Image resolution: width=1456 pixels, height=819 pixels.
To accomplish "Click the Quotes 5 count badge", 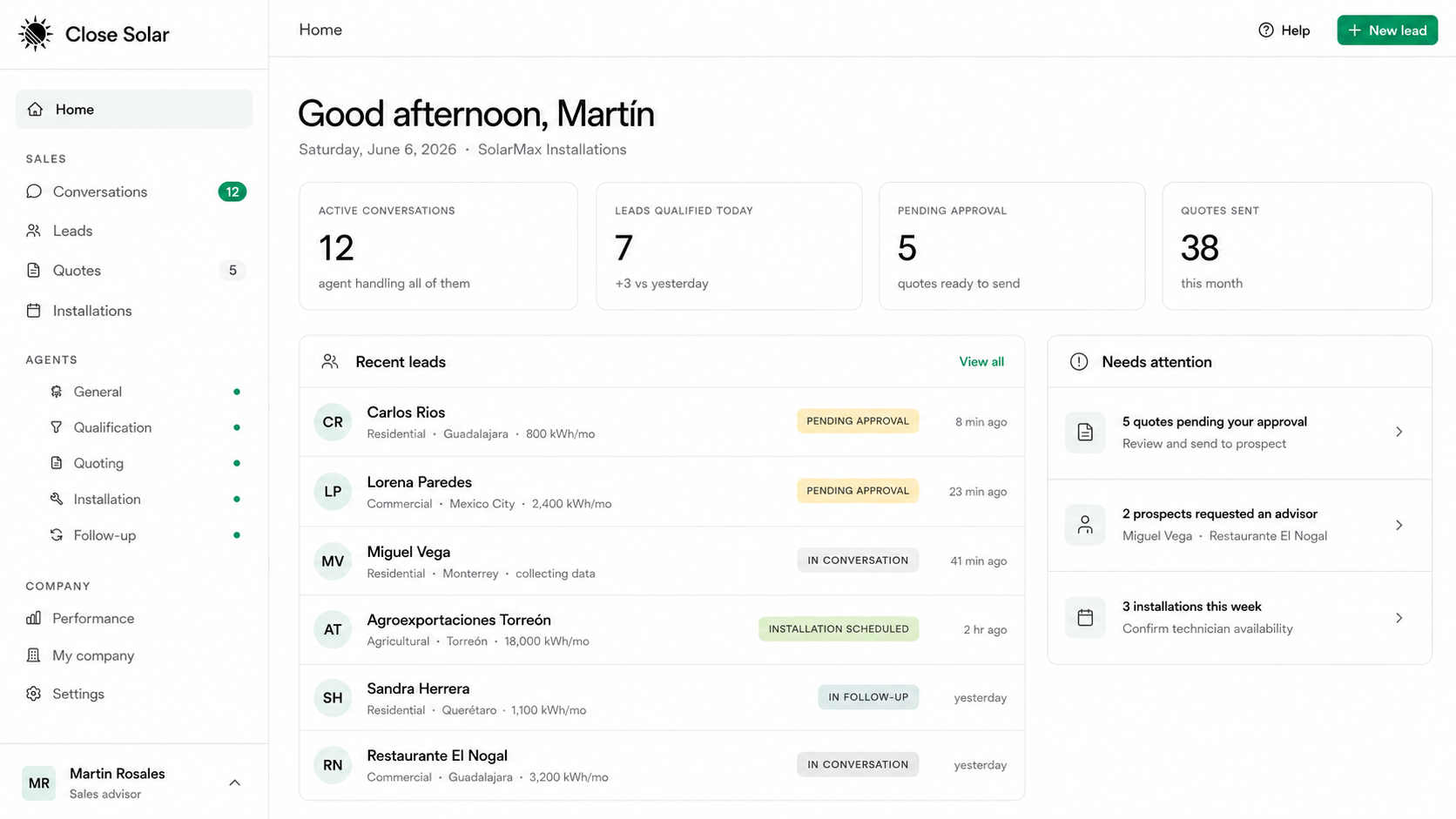I will pyautogui.click(x=233, y=271).
